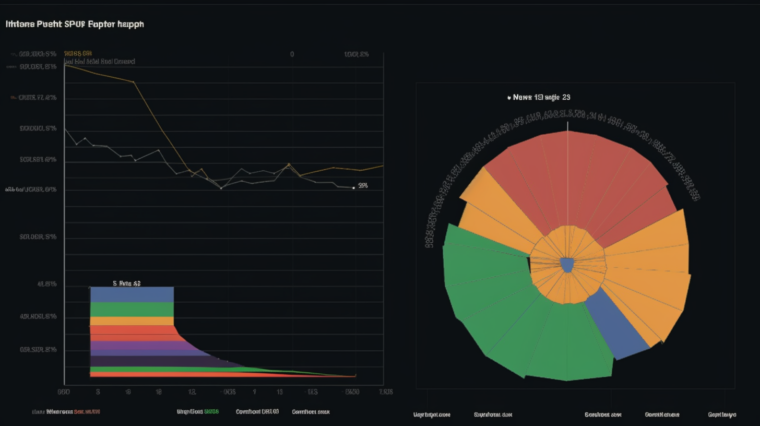Toggle the middle legend entry under radial chart

603,413
